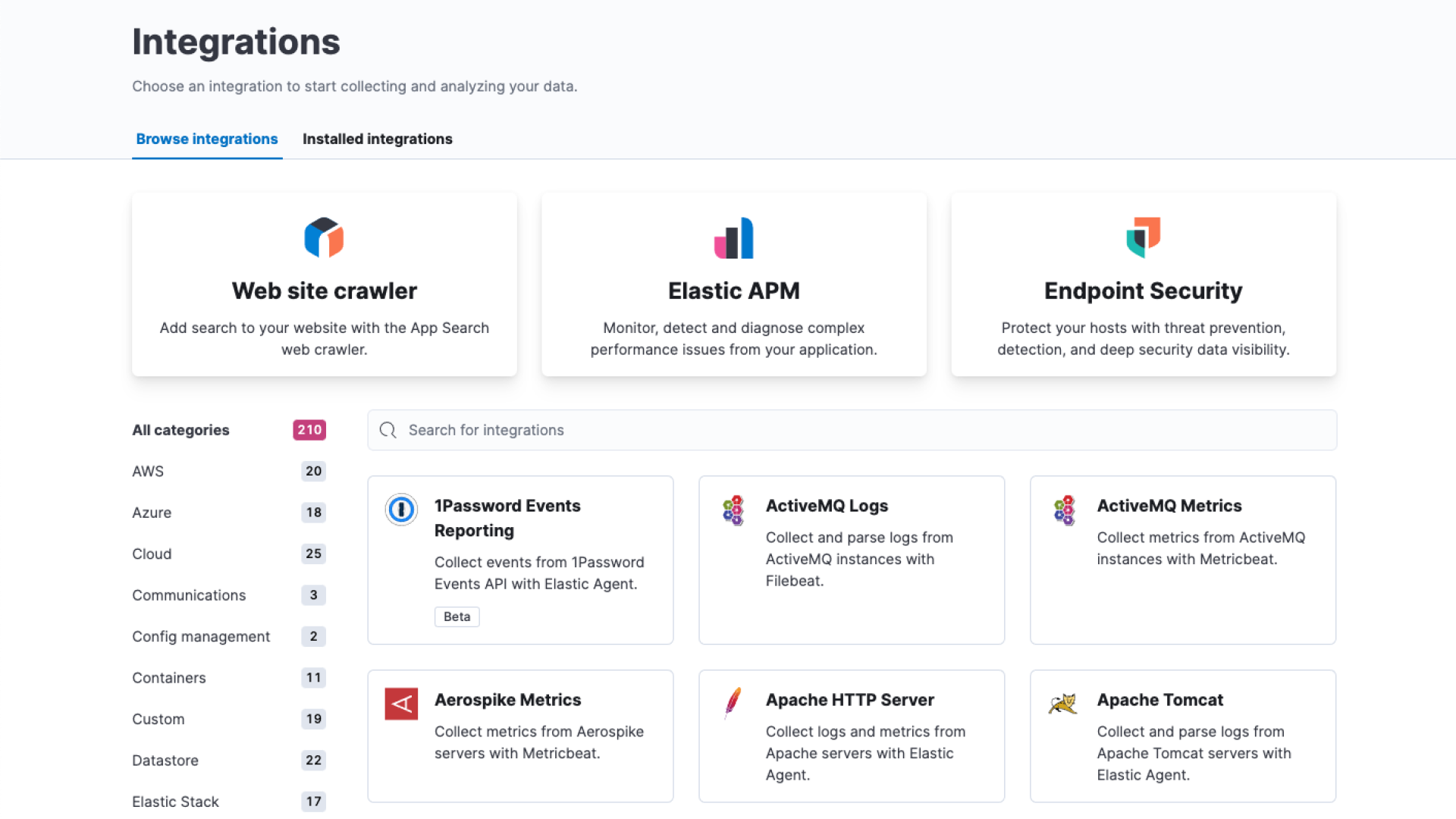Switch to Browse integrations tab

coord(207,139)
